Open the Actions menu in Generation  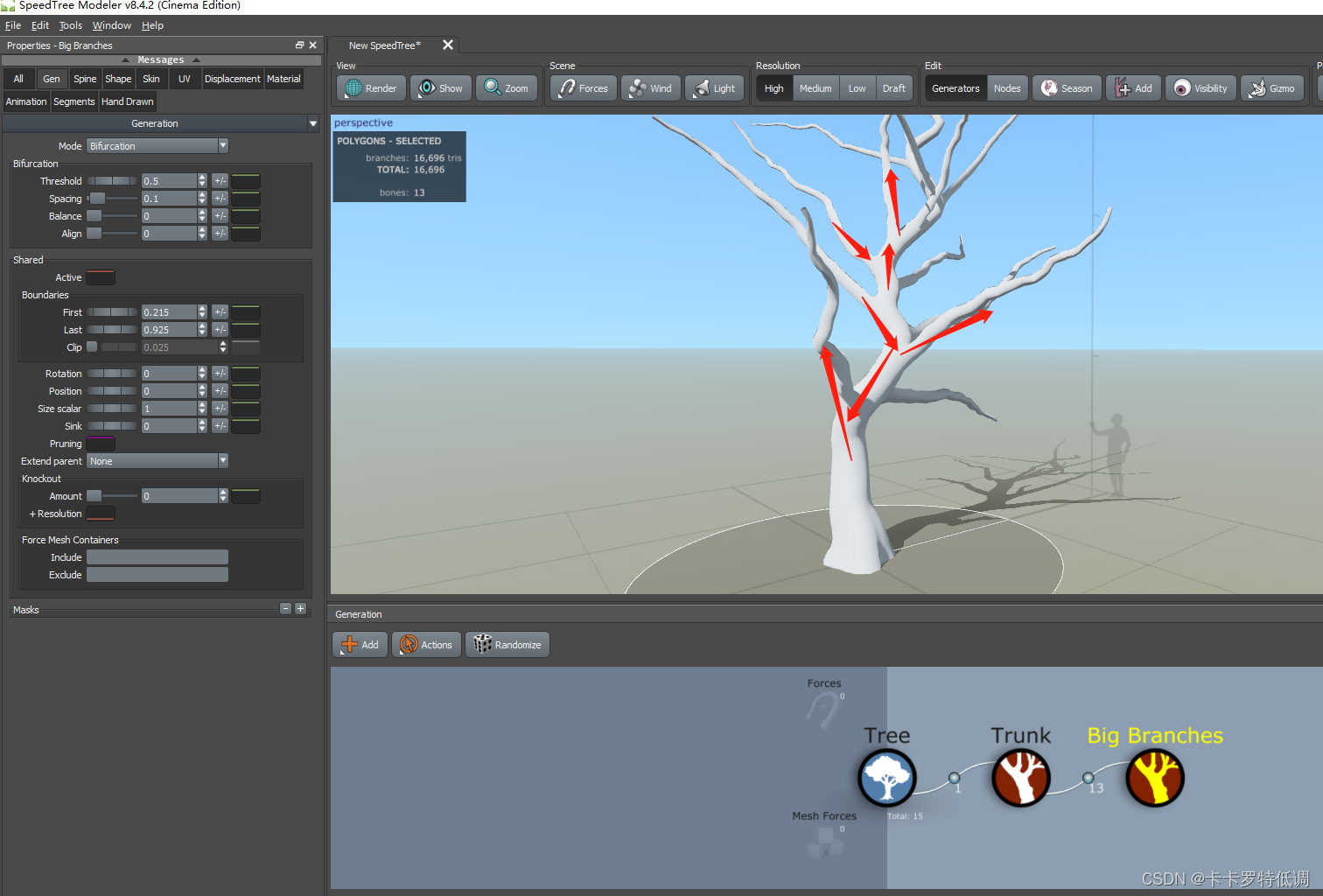(426, 645)
